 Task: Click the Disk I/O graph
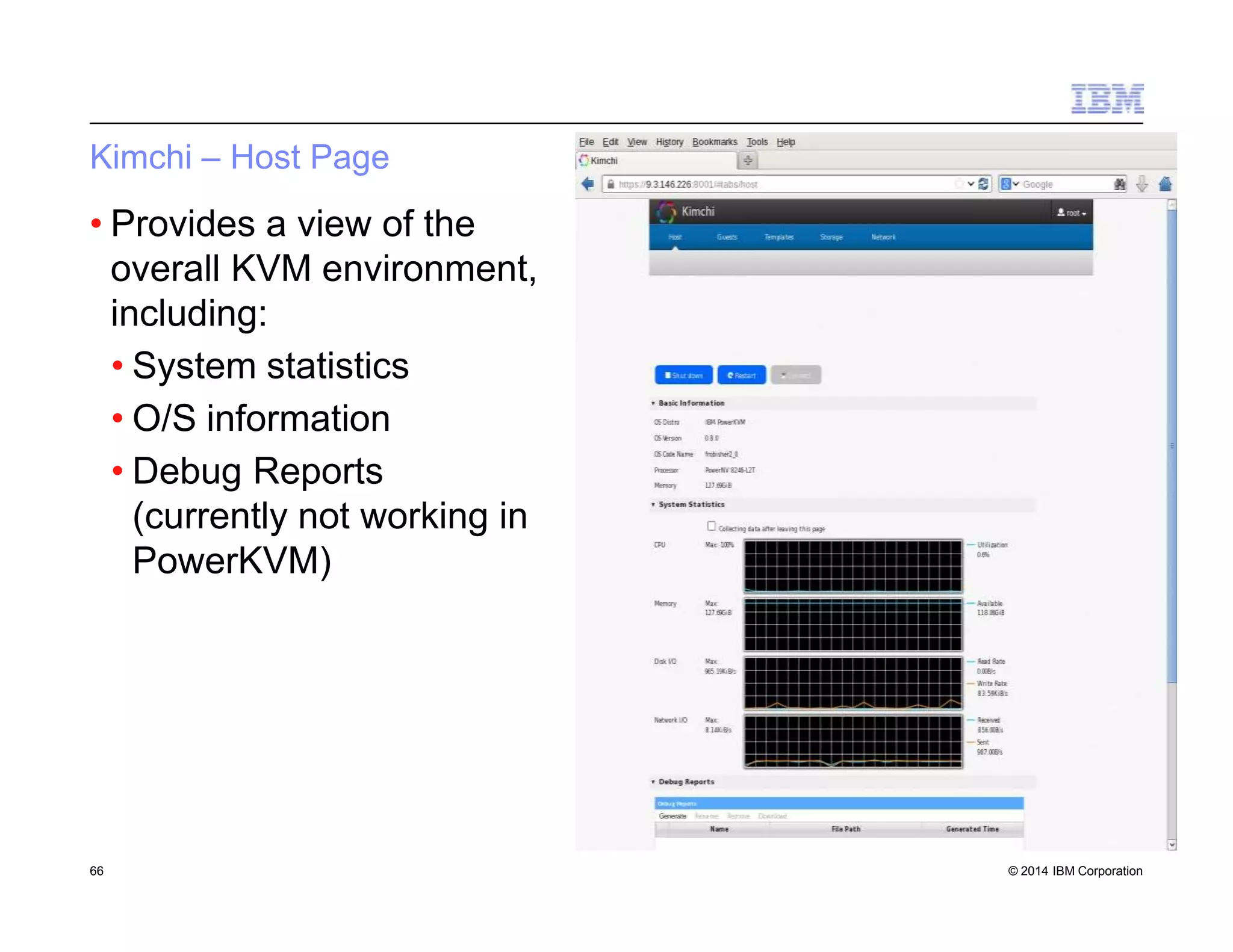tap(853, 683)
